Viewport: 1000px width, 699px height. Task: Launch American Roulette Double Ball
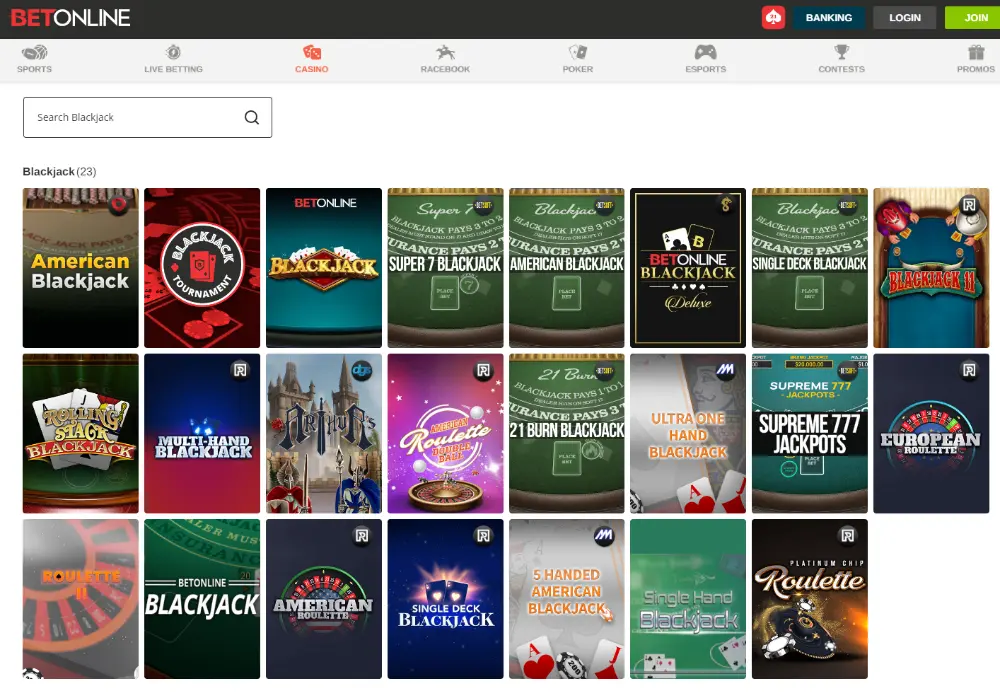[445, 434]
